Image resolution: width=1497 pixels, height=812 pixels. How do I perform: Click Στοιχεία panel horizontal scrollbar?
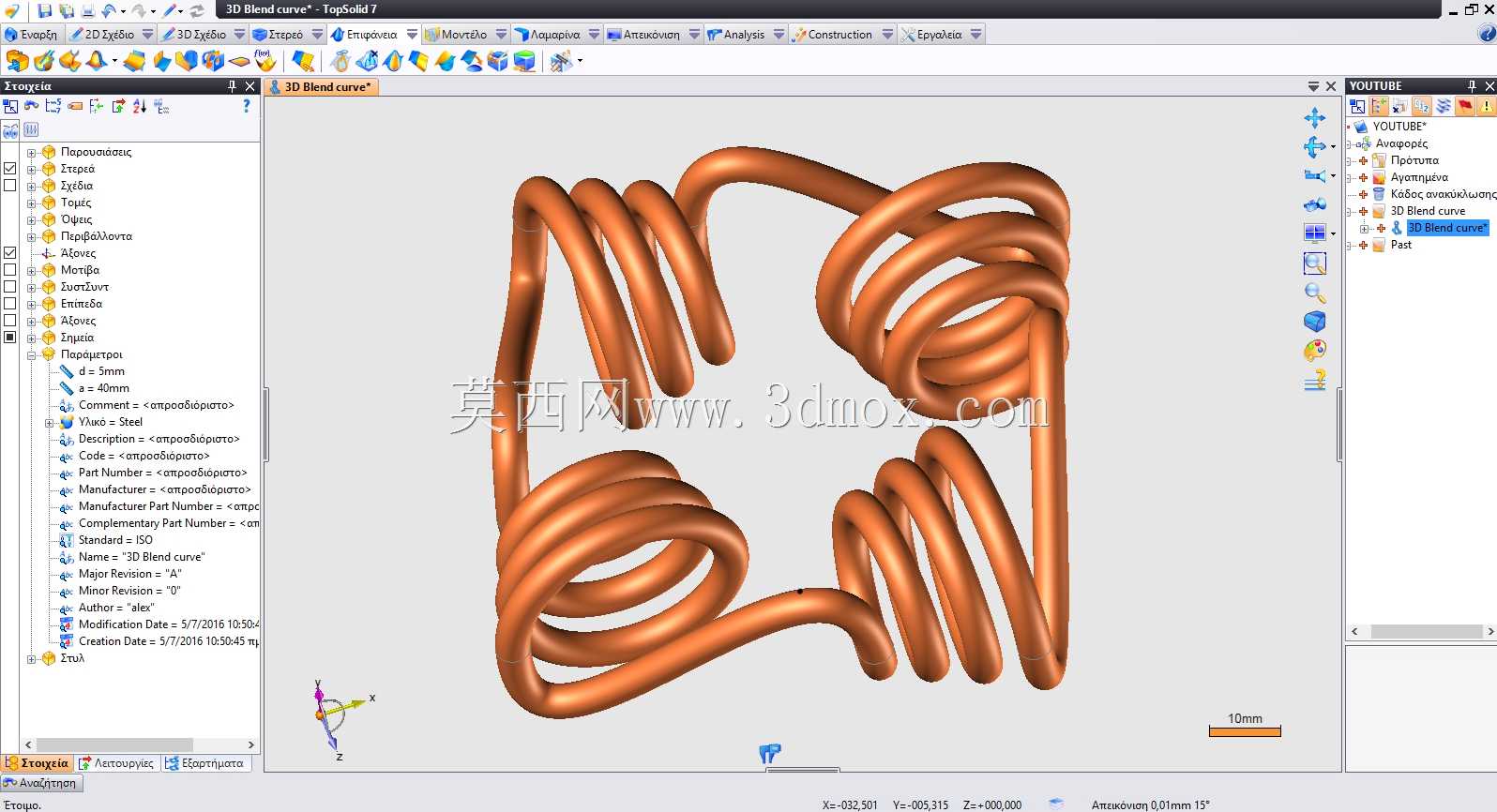point(139,744)
